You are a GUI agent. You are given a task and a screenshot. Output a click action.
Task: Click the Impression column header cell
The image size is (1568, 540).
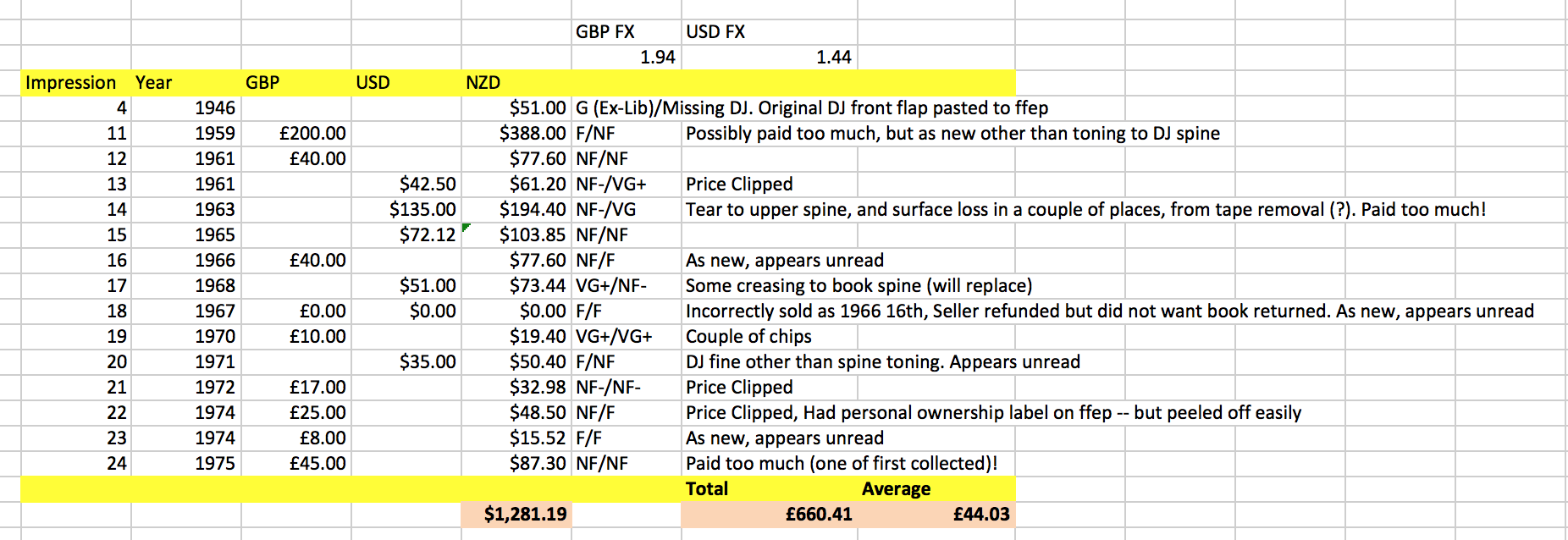(76, 83)
